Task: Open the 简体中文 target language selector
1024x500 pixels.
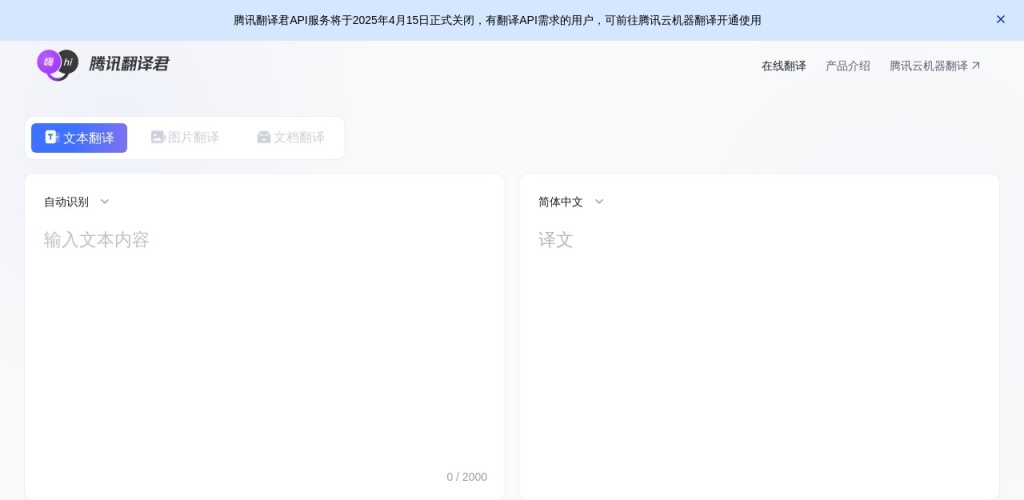Action: pos(561,202)
